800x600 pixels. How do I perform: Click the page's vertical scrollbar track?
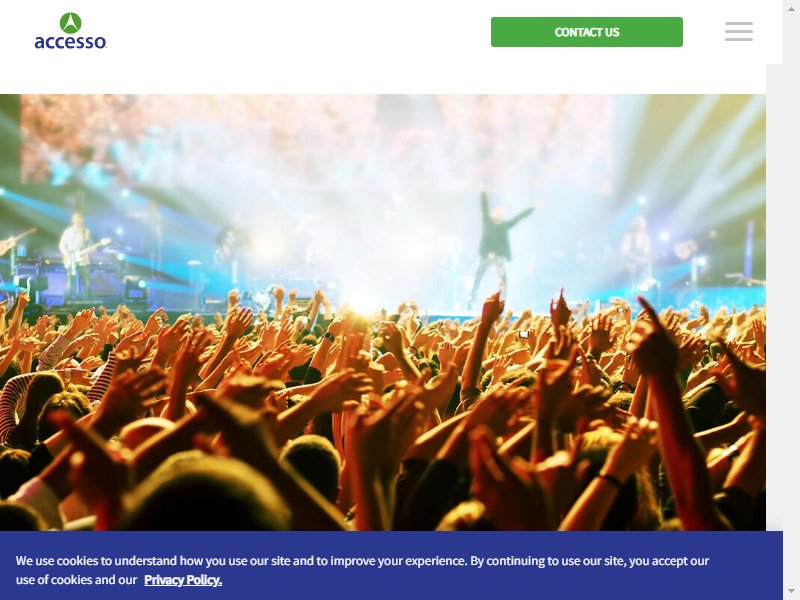click(x=791, y=300)
